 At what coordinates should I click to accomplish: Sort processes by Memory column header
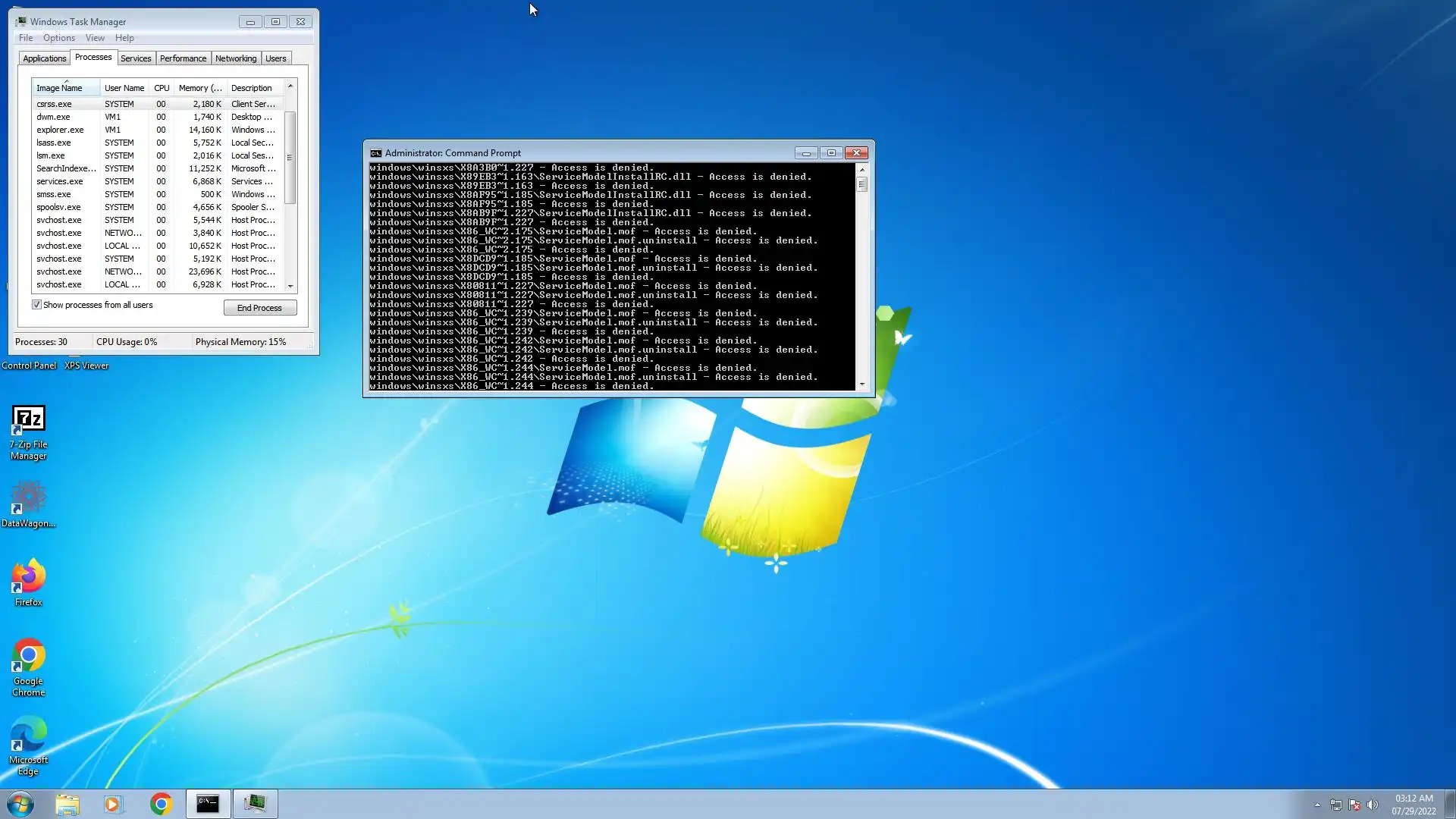pyautogui.click(x=199, y=88)
